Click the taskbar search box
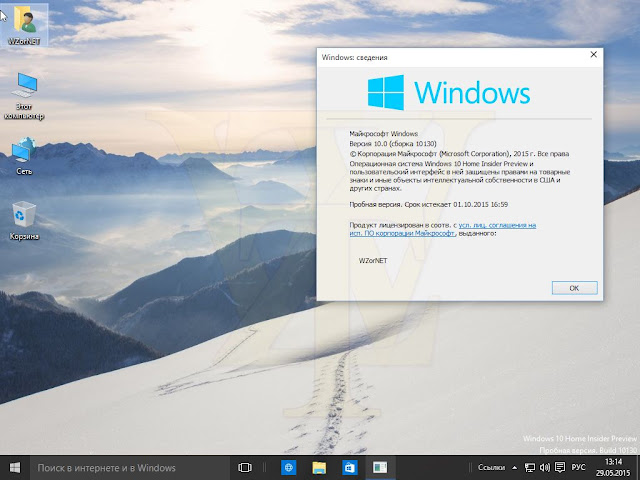The width and height of the screenshot is (640, 480). (x=130, y=468)
